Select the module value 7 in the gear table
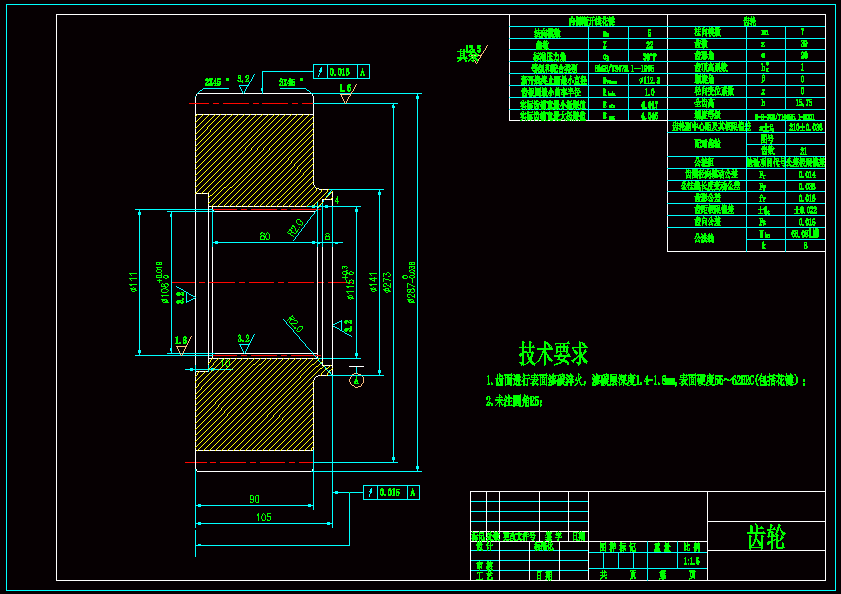 point(803,32)
